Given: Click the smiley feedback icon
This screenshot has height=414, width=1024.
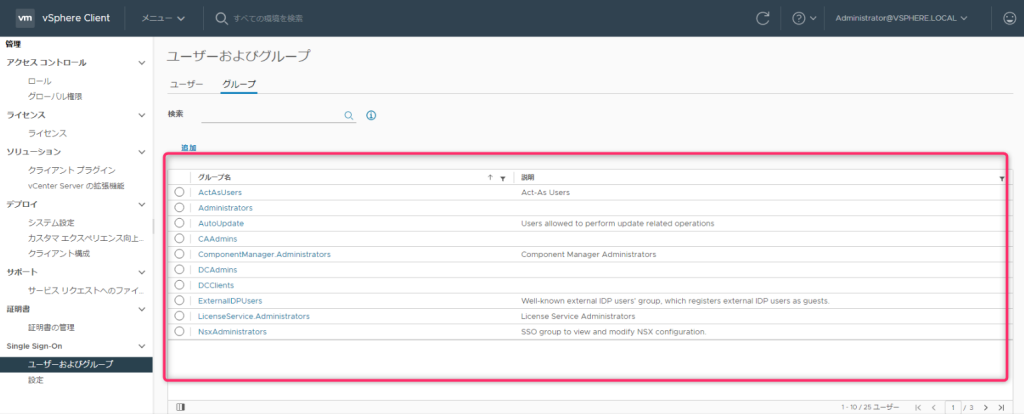Looking at the screenshot, I should 1005,18.
